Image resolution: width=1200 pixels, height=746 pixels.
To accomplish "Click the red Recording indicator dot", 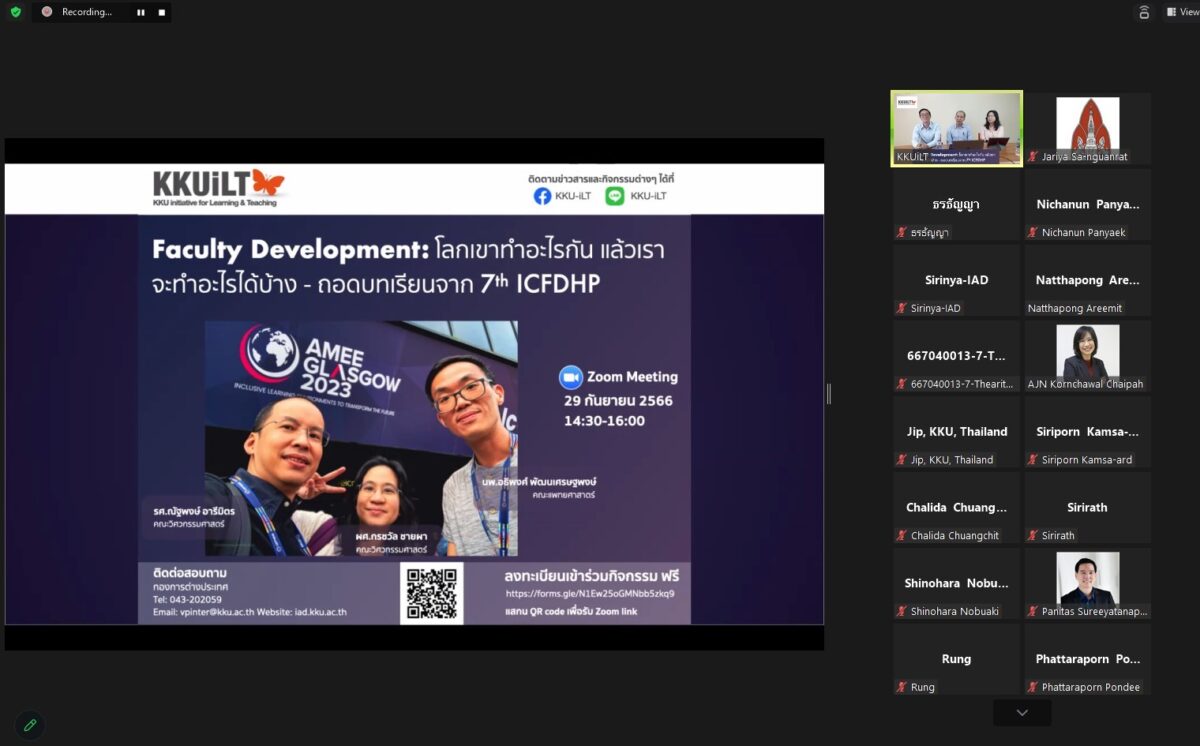I will click(x=47, y=12).
